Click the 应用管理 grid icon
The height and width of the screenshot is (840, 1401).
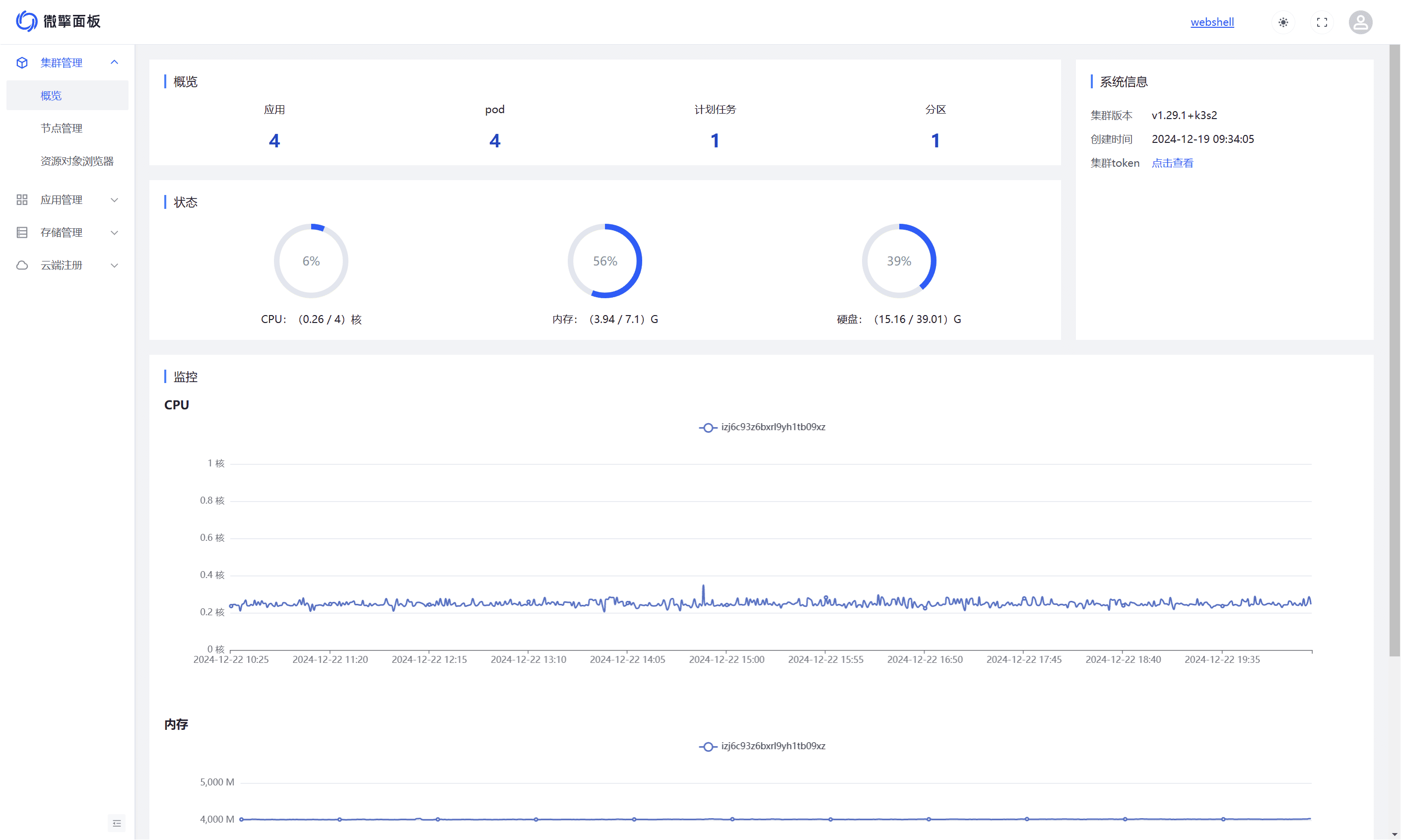pos(22,200)
